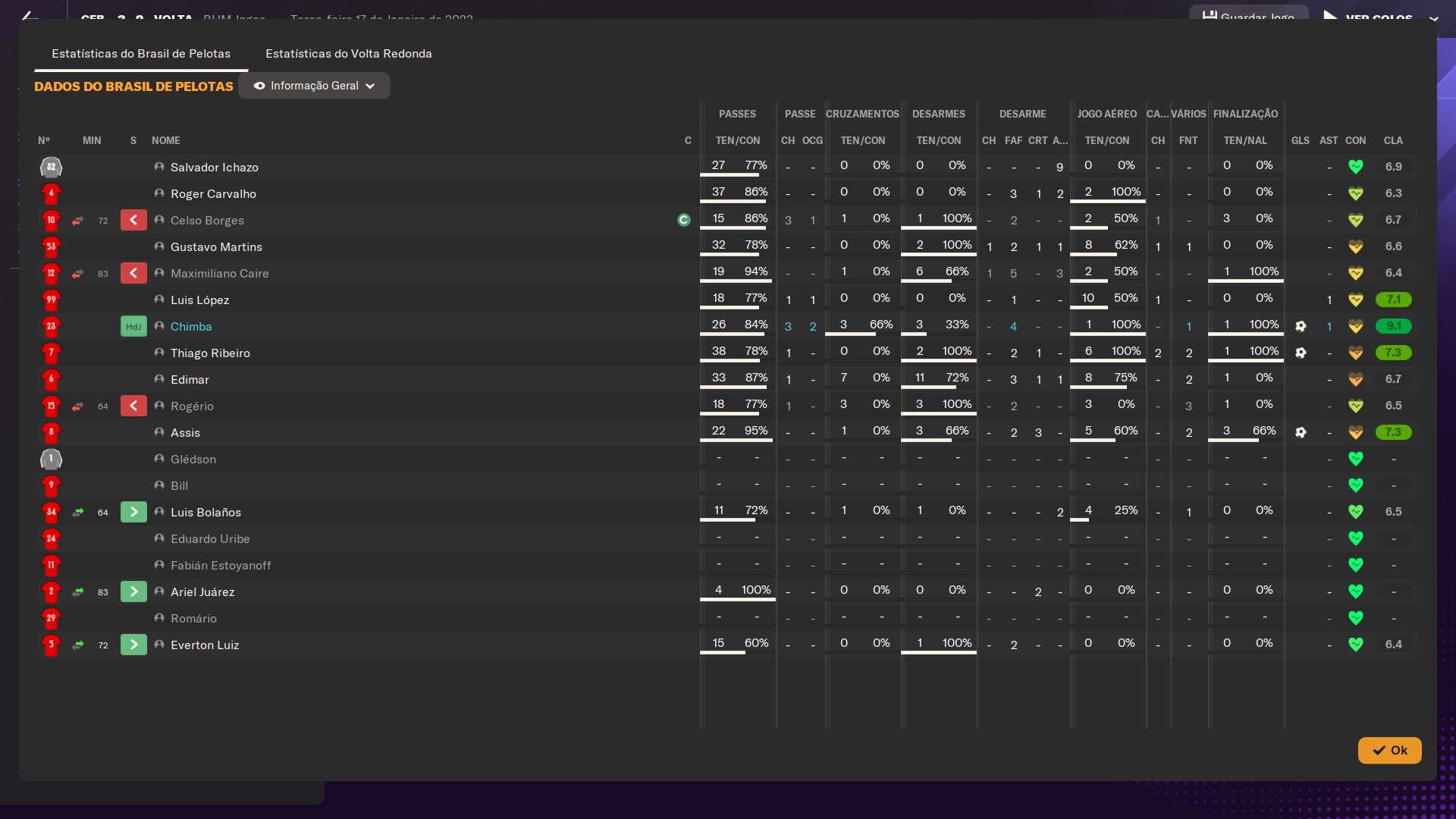
Task: Click the Ok button
Action: pos(1389,750)
